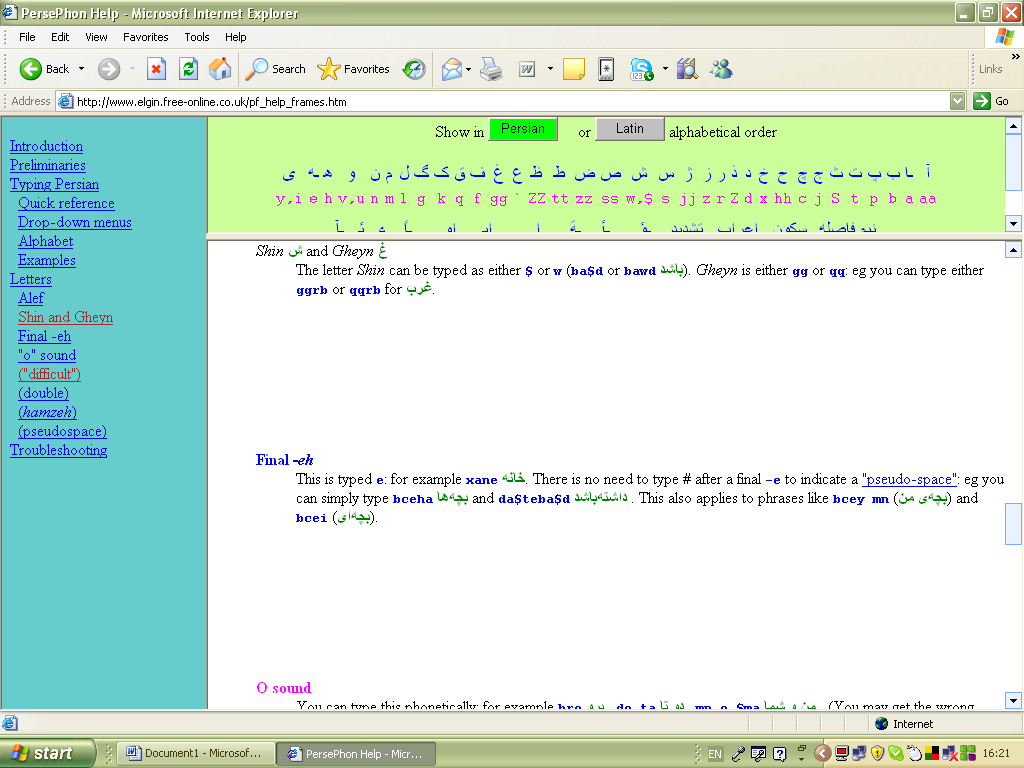Open the Back button history dropdown
The height and width of the screenshot is (768, 1024).
coord(81,69)
